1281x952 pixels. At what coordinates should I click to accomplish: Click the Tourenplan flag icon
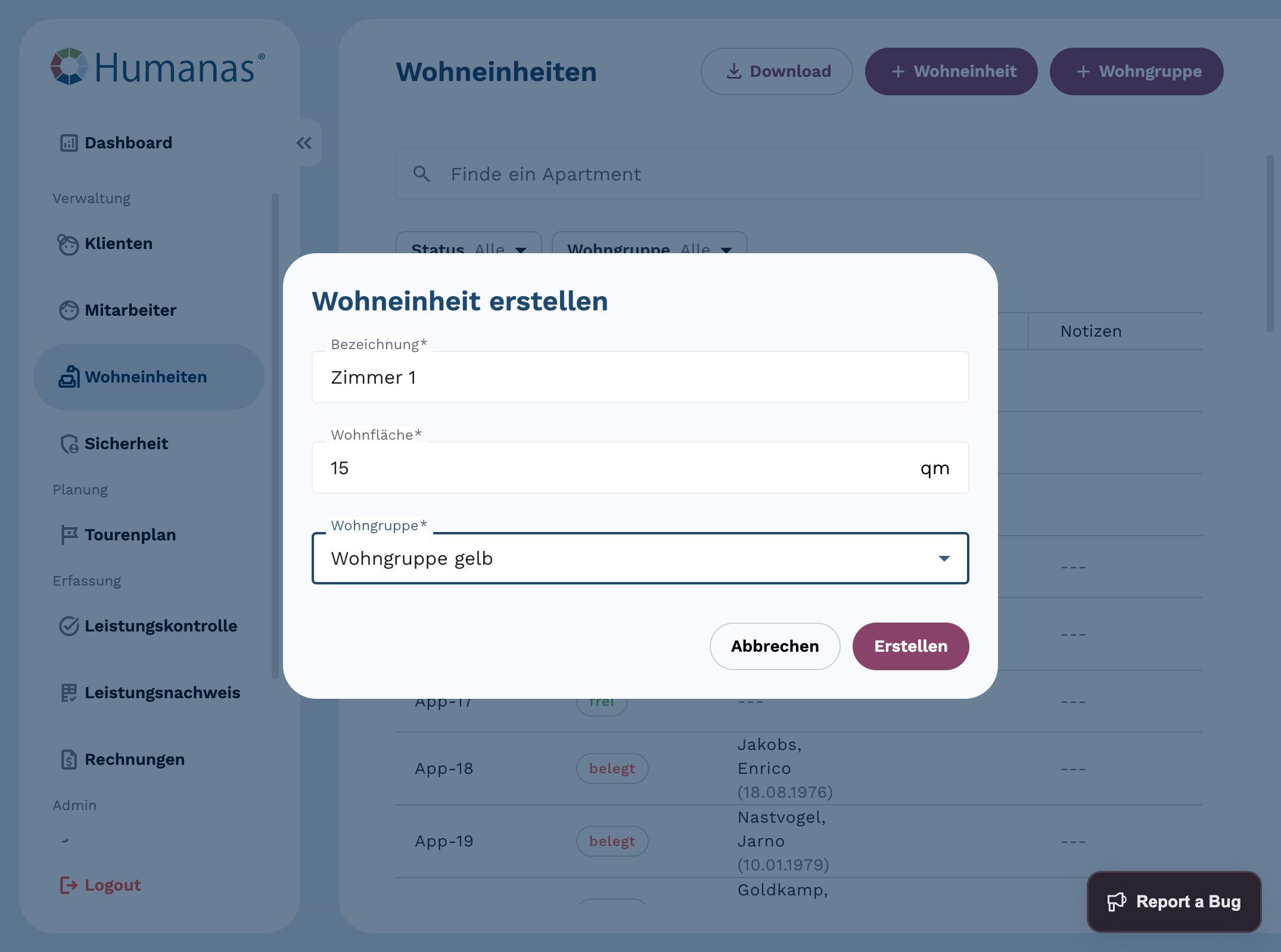click(69, 535)
